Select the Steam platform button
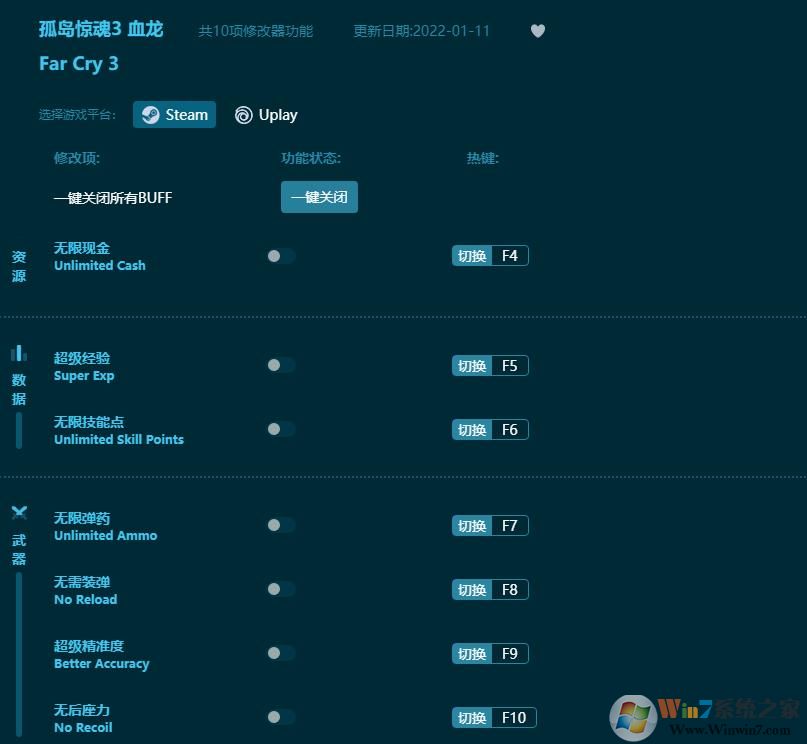The width and height of the screenshot is (807, 744). coord(174,114)
